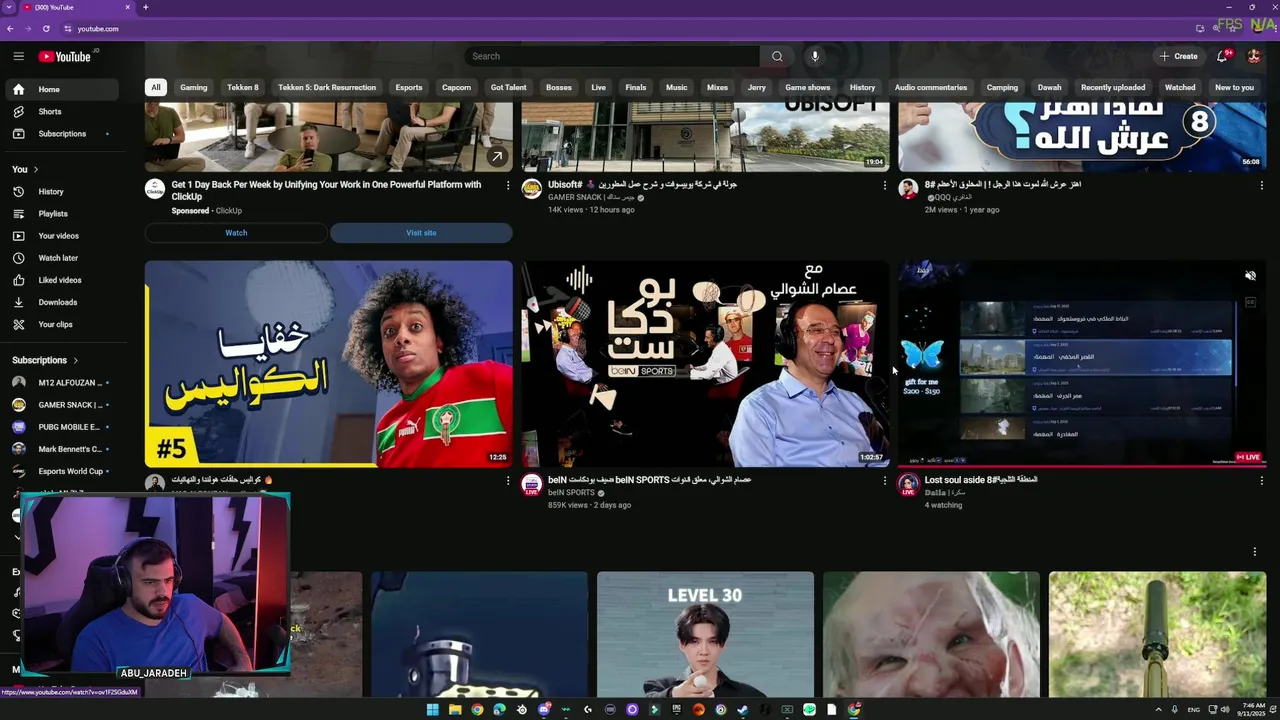This screenshot has width=1280, height=720.
Task: Select the Watched filter chip
Action: 1180,87
